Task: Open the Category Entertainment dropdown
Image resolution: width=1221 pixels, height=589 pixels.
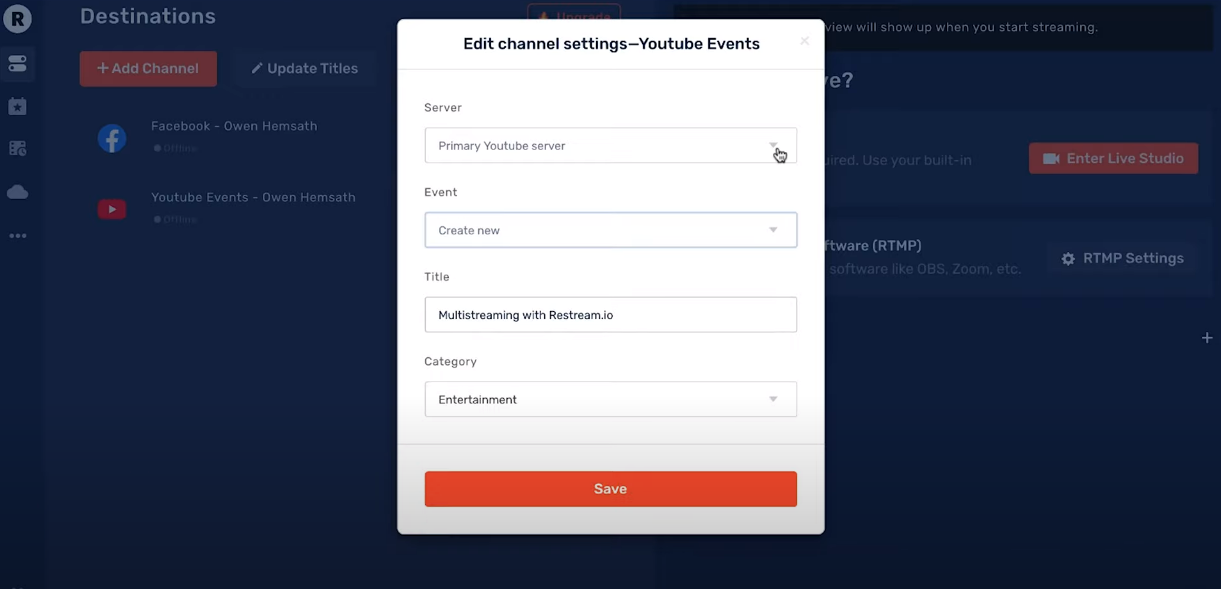Action: pos(611,399)
